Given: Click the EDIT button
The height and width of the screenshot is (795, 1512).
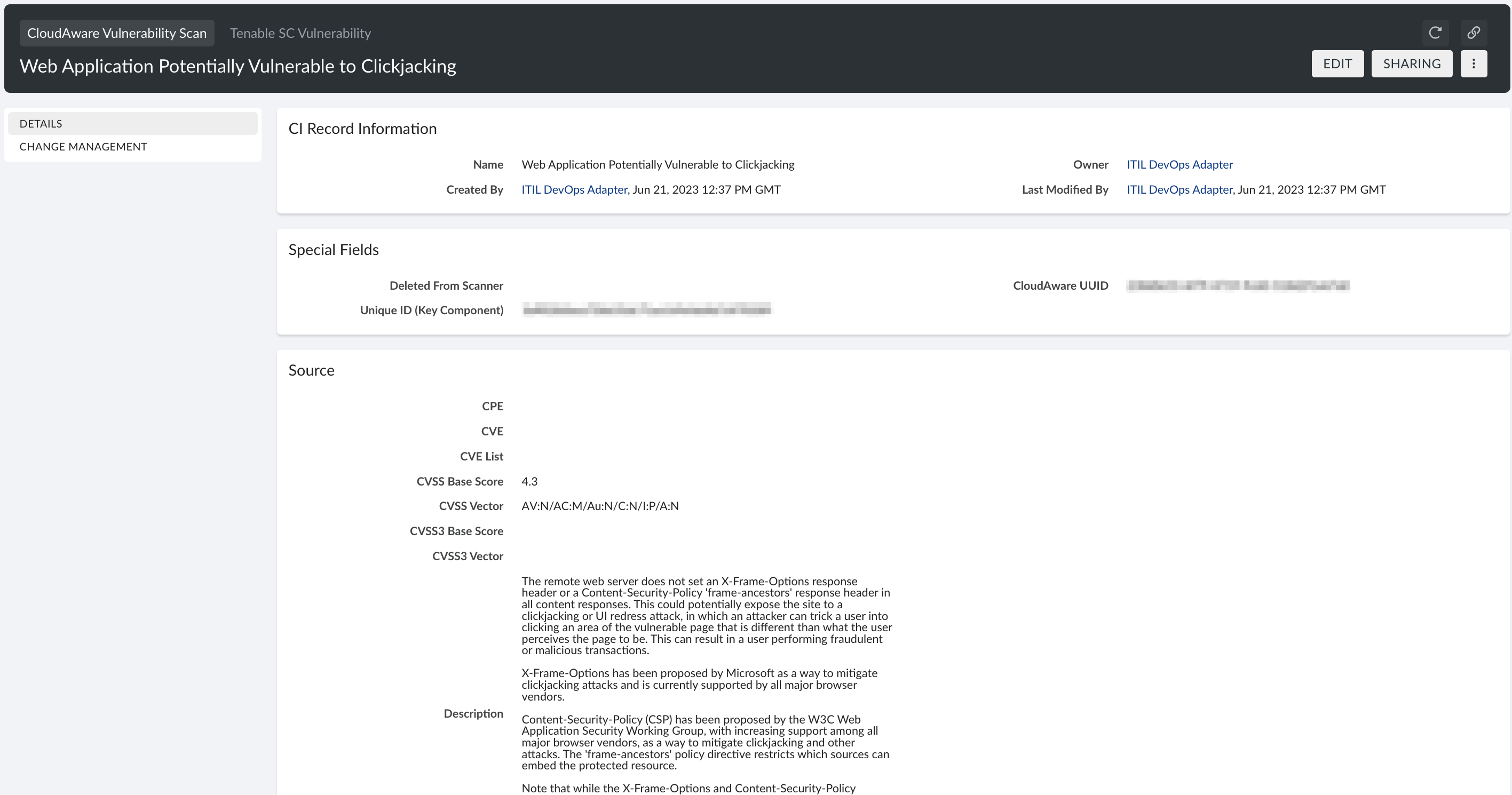Looking at the screenshot, I should click(x=1337, y=63).
